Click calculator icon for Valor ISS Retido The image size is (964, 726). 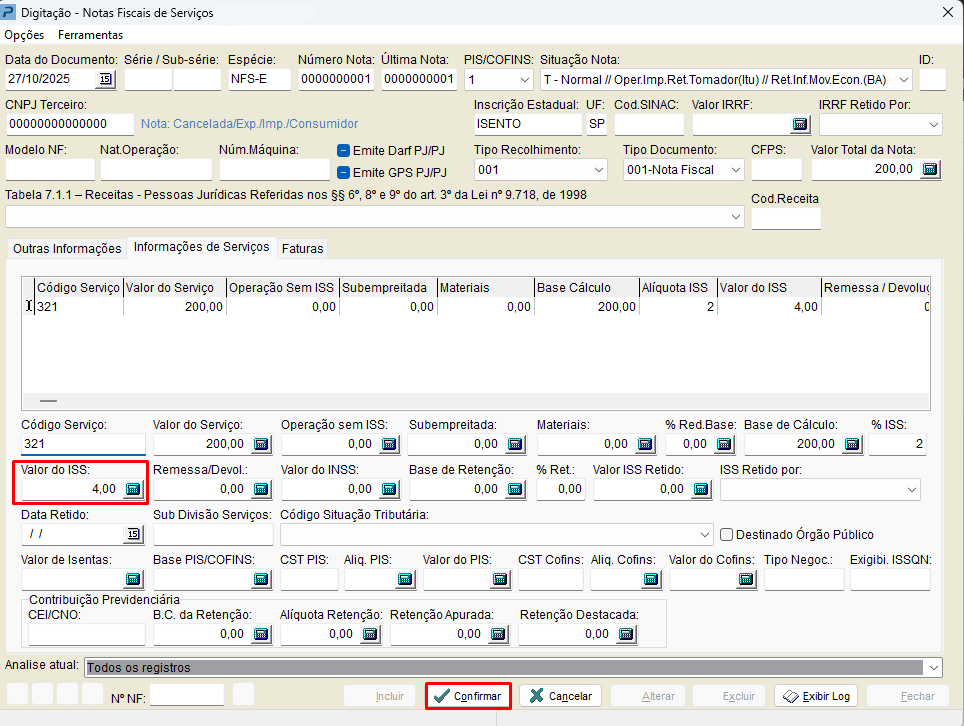(701, 489)
